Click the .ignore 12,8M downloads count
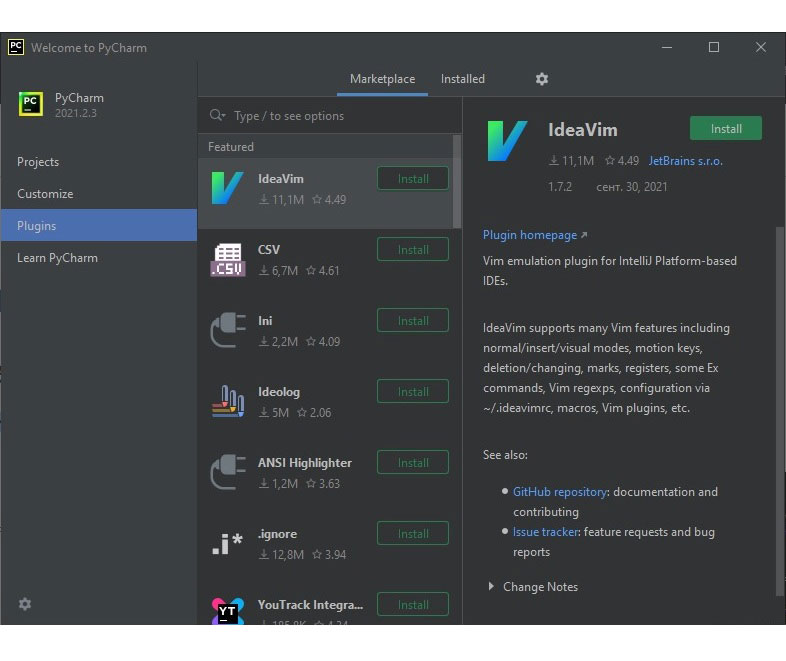The image size is (786, 661). click(281, 555)
